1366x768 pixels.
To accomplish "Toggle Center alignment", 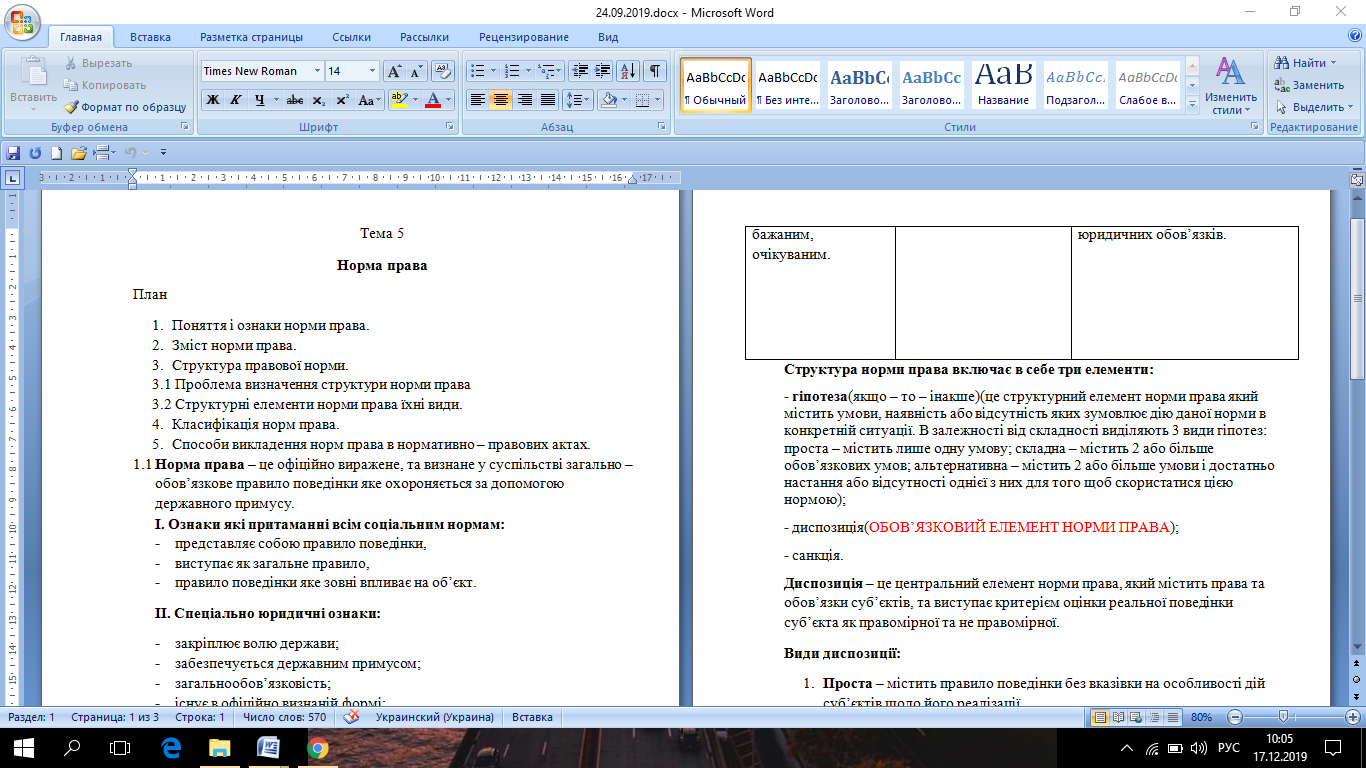I will (x=501, y=100).
